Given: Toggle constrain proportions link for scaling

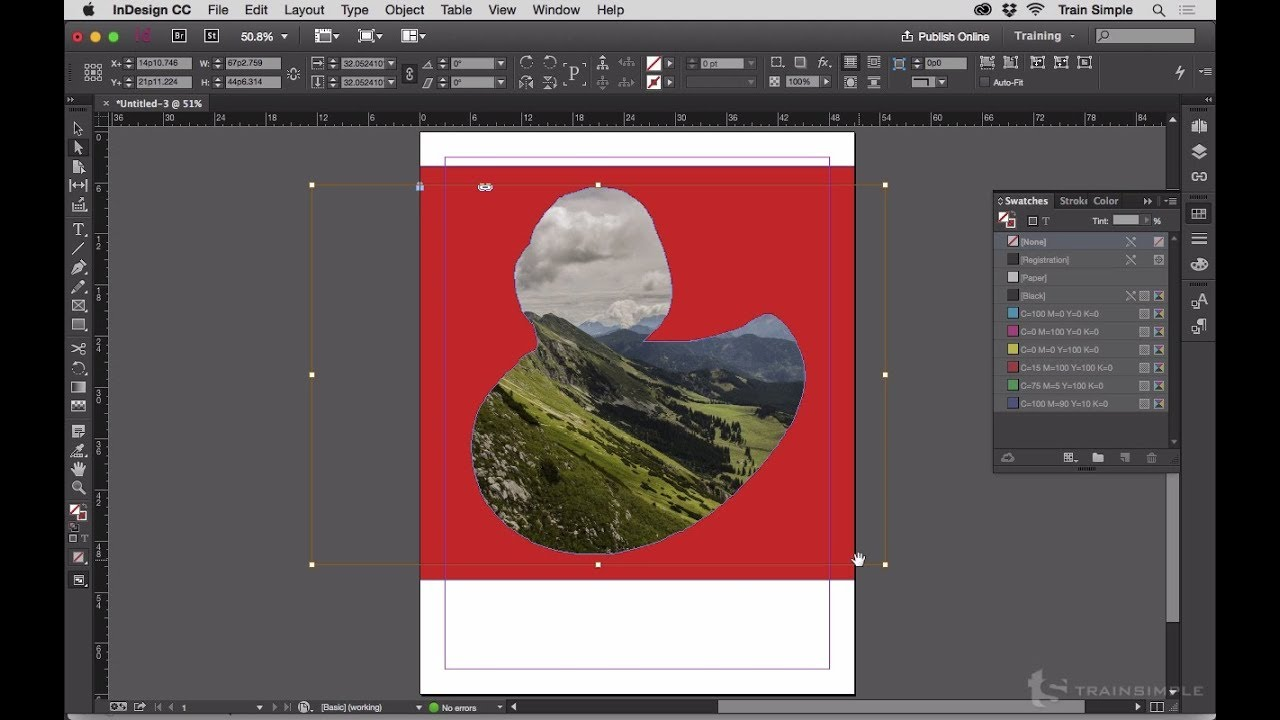Looking at the screenshot, I should pyautogui.click(x=409, y=73).
